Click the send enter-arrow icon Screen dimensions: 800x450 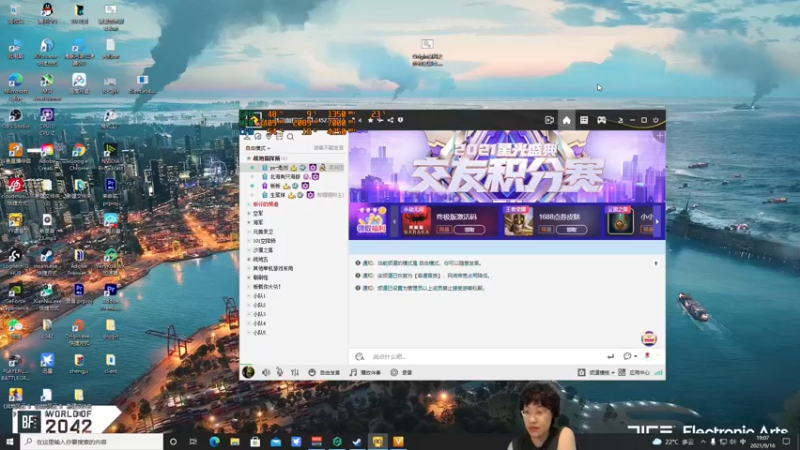[611, 356]
